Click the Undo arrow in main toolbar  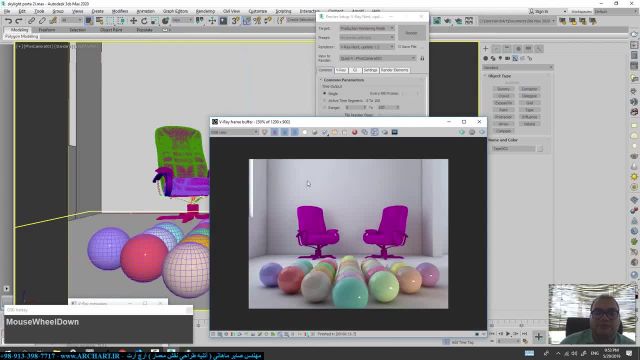coord(8,21)
